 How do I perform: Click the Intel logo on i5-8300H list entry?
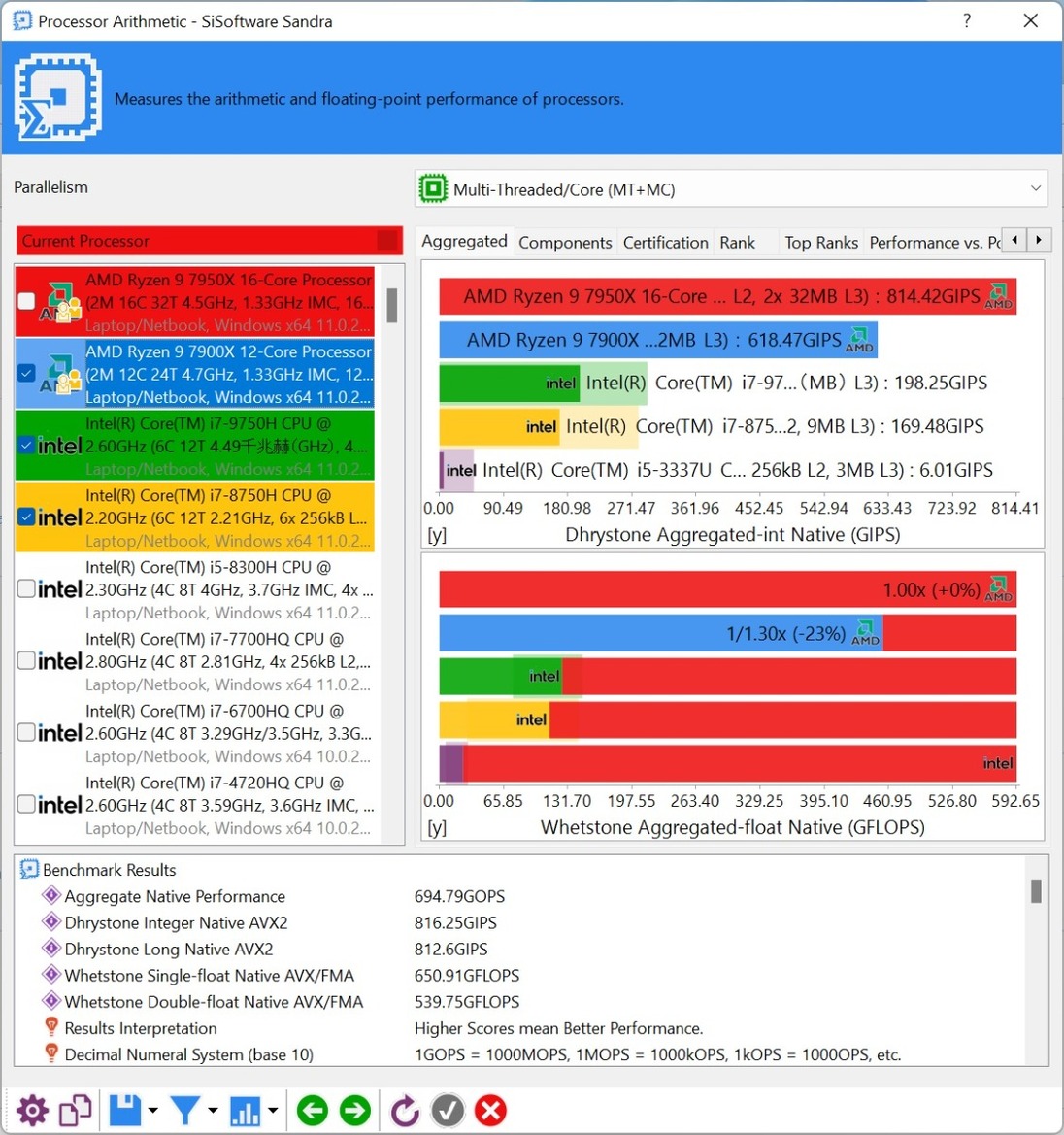59,589
